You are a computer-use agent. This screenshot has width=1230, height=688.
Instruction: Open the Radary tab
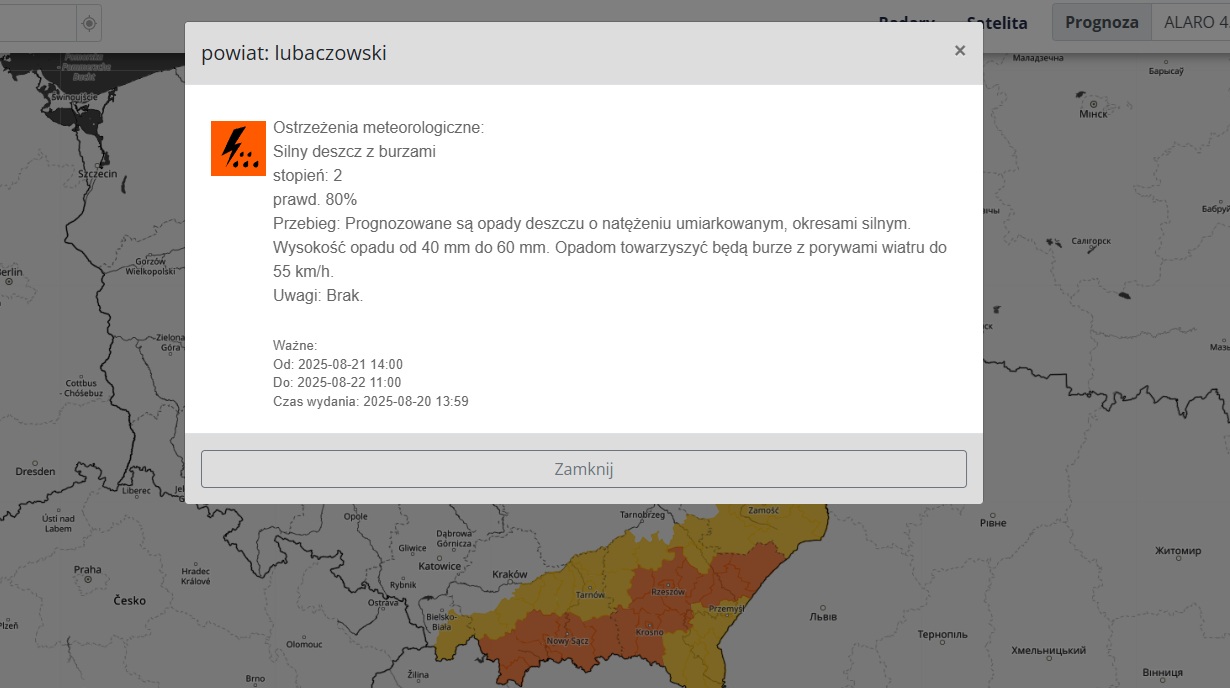coord(906,22)
